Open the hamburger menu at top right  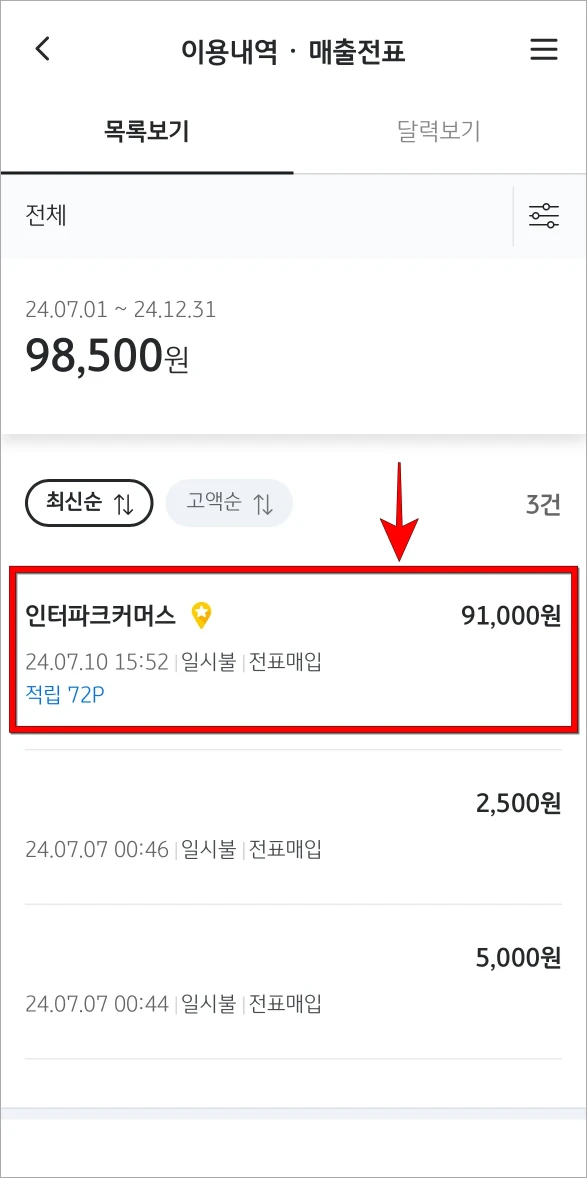pyautogui.click(x=544, y=49)
